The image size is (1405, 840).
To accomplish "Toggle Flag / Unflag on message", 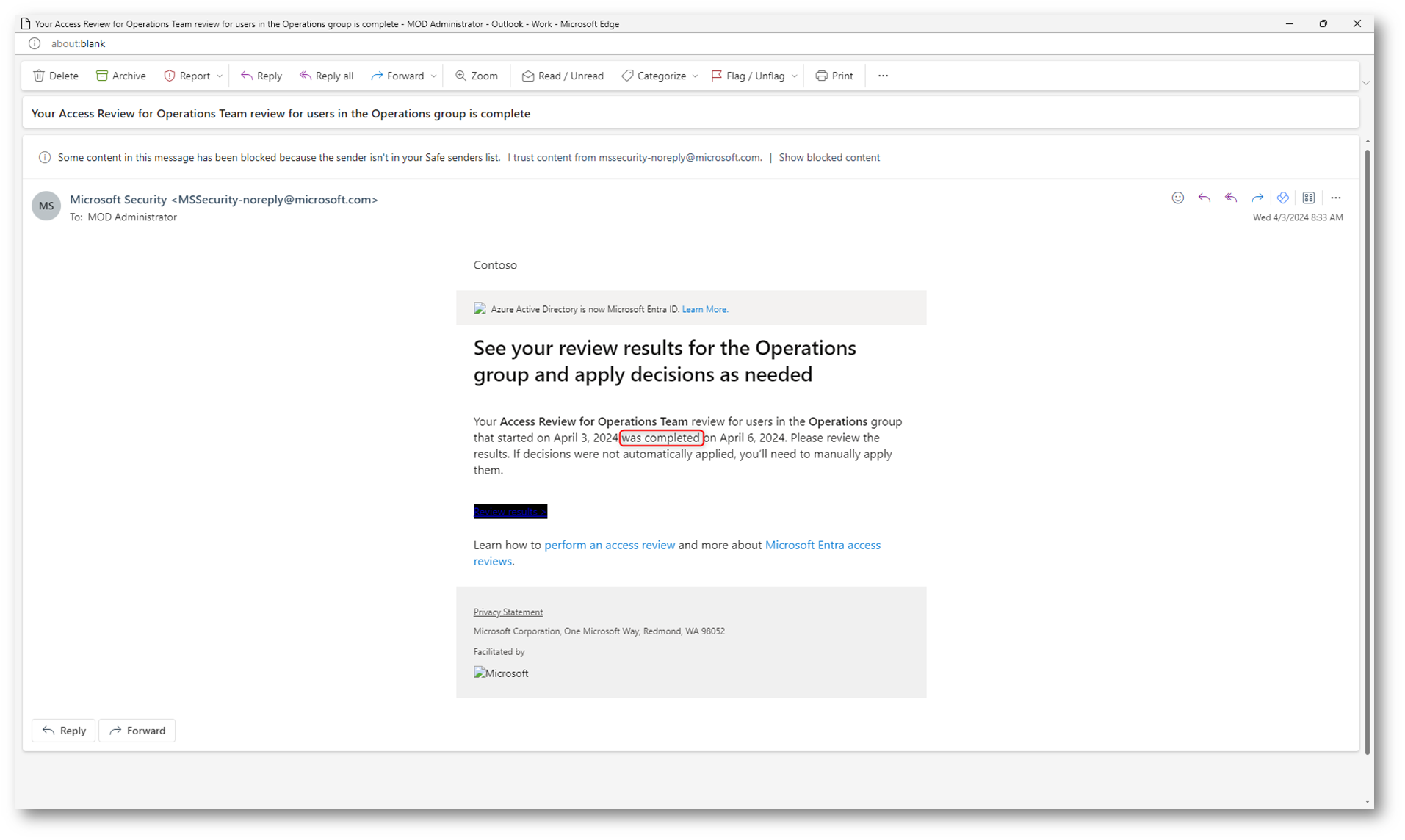I will 748,76.
